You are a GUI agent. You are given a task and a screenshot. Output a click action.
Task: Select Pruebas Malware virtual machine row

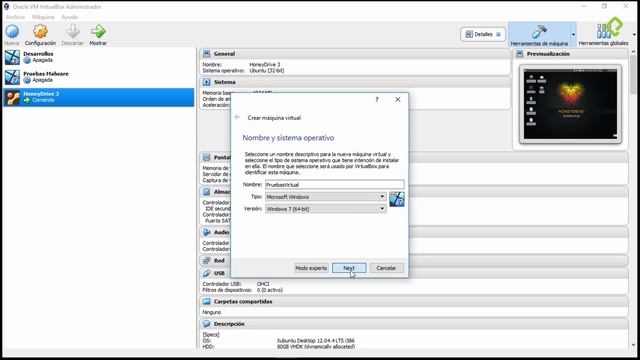tap(98, 77)
